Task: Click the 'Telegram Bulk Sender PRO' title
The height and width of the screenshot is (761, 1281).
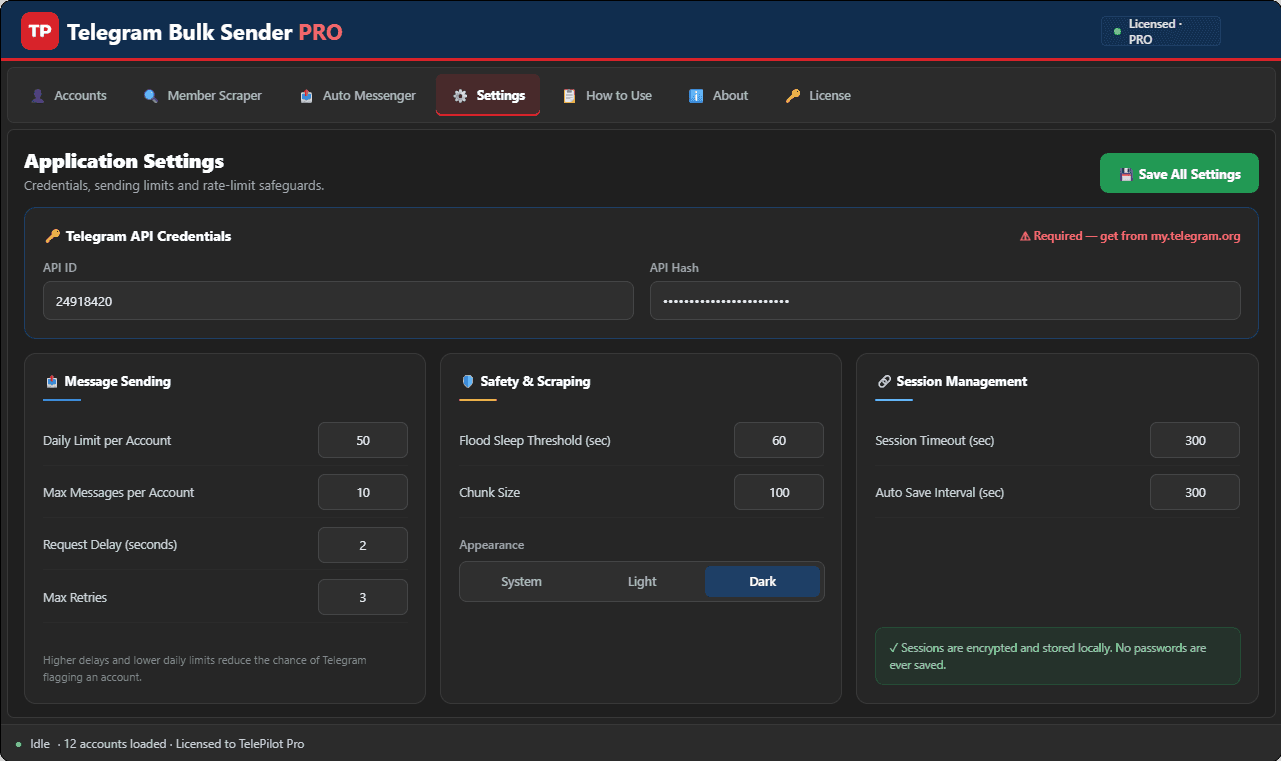Action: coord(205,32)
